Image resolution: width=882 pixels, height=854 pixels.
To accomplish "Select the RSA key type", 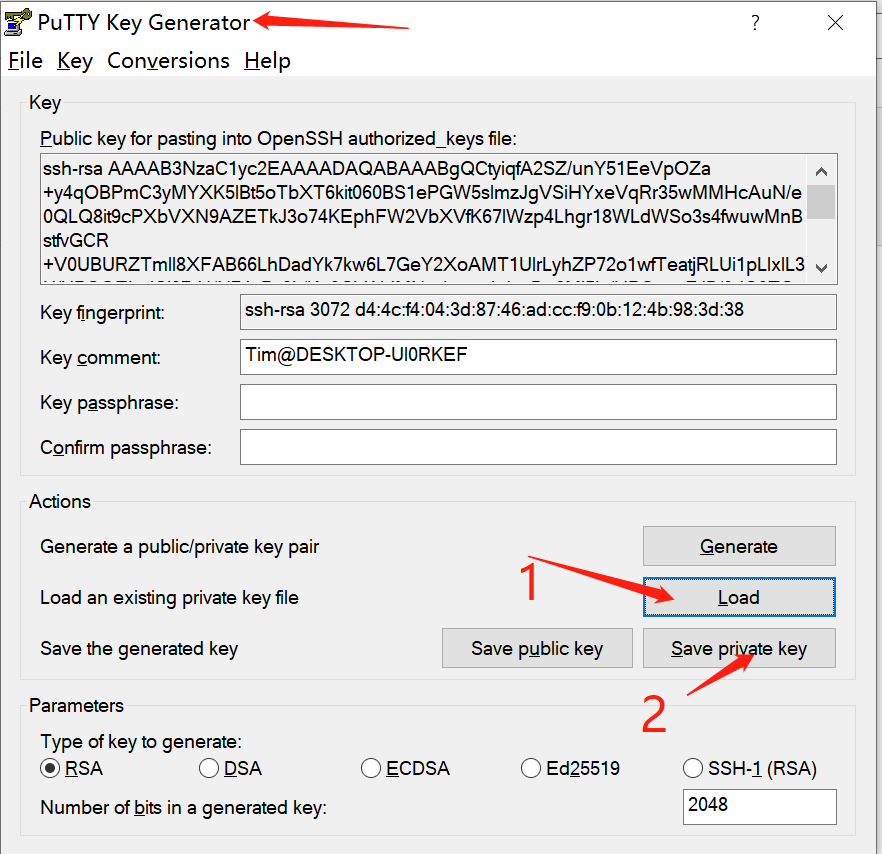I will pyautogui.click(x=49, y=768).
